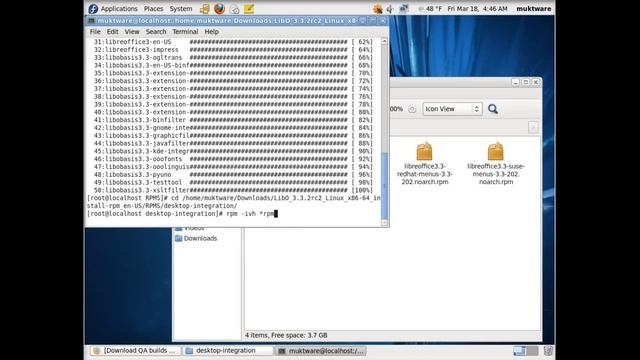Click the file manager launcher icon in panel
The image size is (640, 360).
coord(205,9)
